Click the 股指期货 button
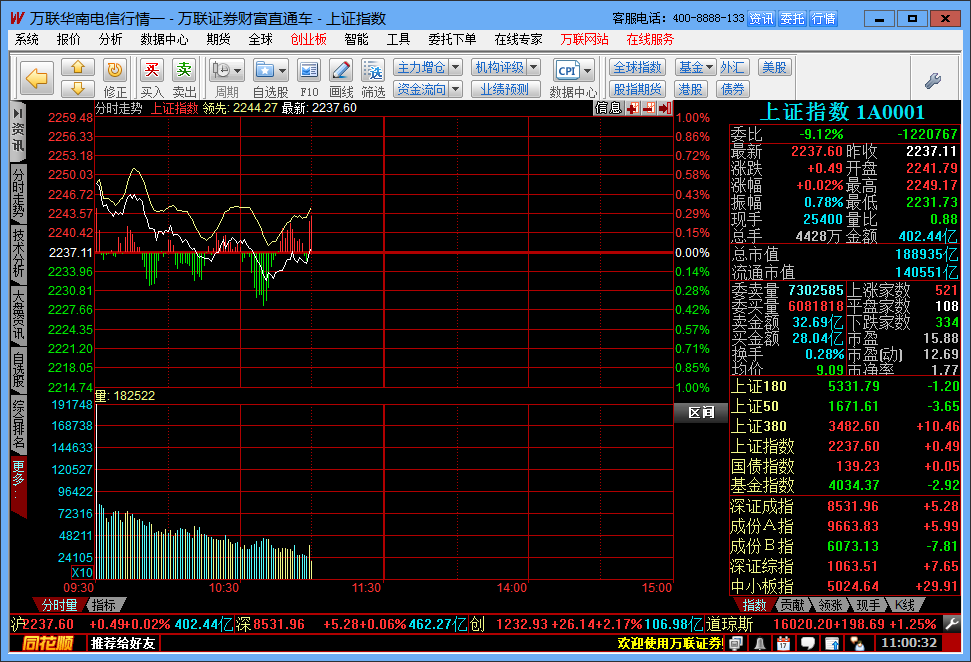The image size is (971, 662). (x=637, y=89)
